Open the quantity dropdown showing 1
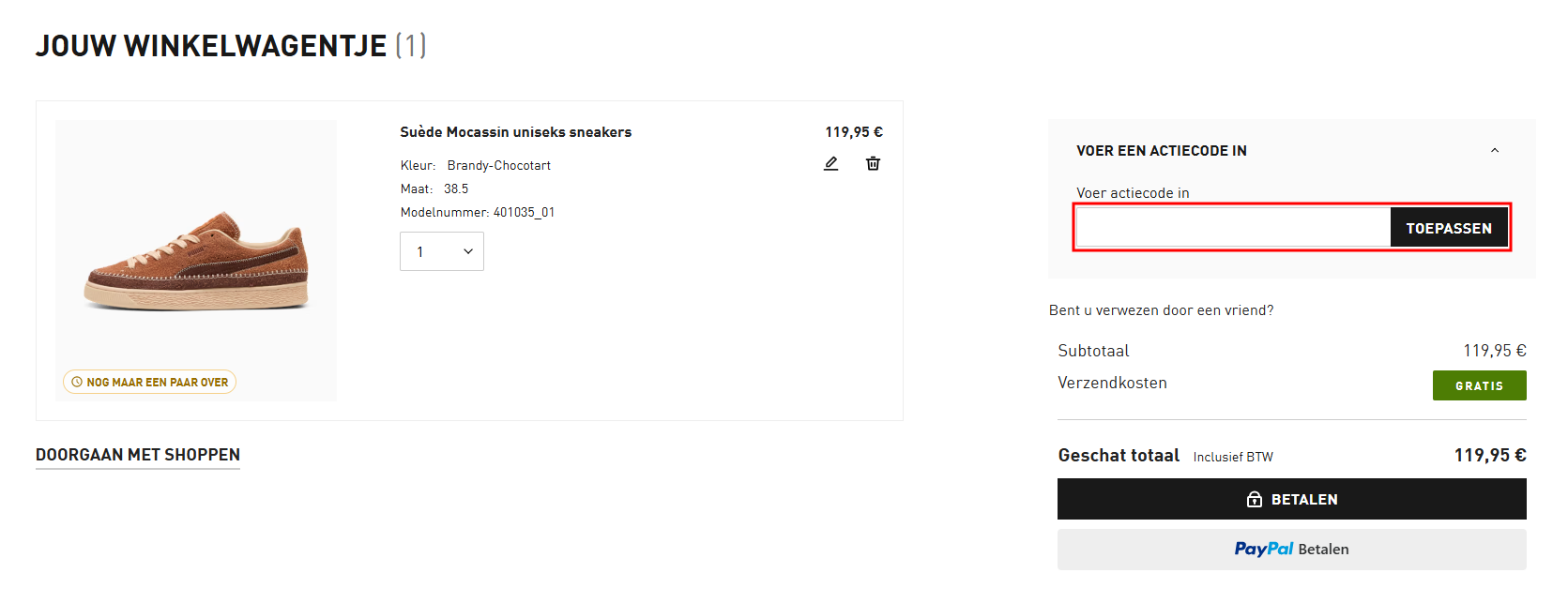Screen dimensions: 1568x603 point(442,251)
